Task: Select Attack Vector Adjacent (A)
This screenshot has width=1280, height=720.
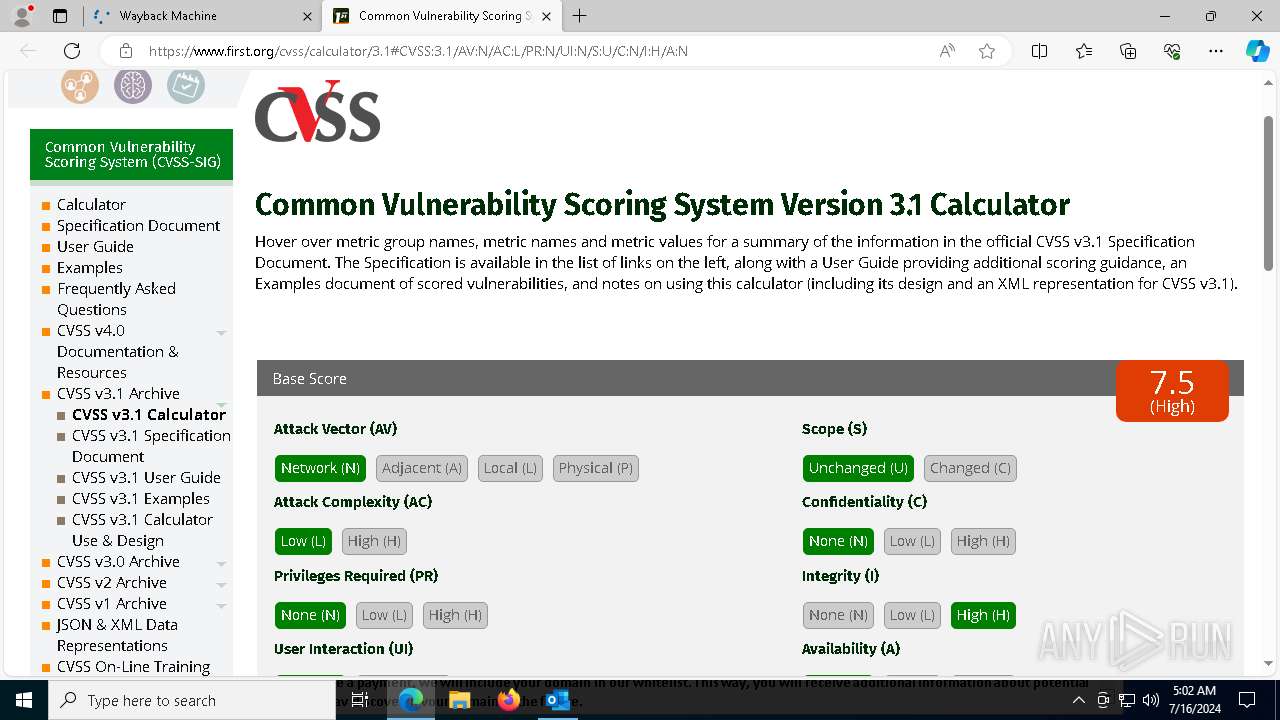Action: [x=421, y=468]
